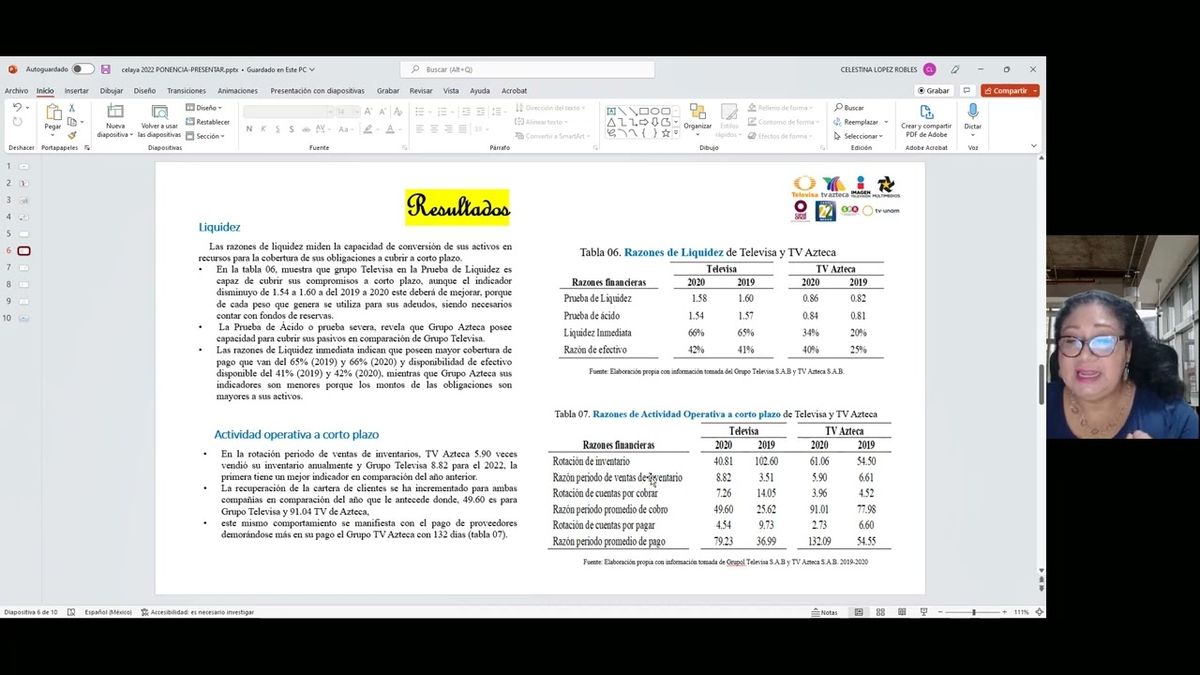Switch to the Acrobat tab
This screenshot has width=1200, height=675.
point(514,90)
